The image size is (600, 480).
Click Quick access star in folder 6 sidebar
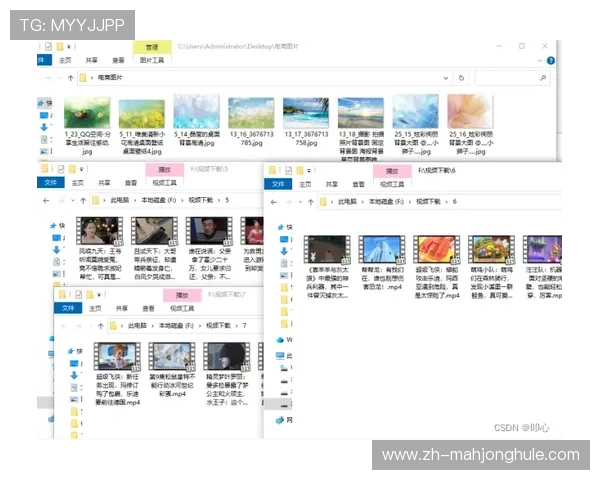point(281,227)
